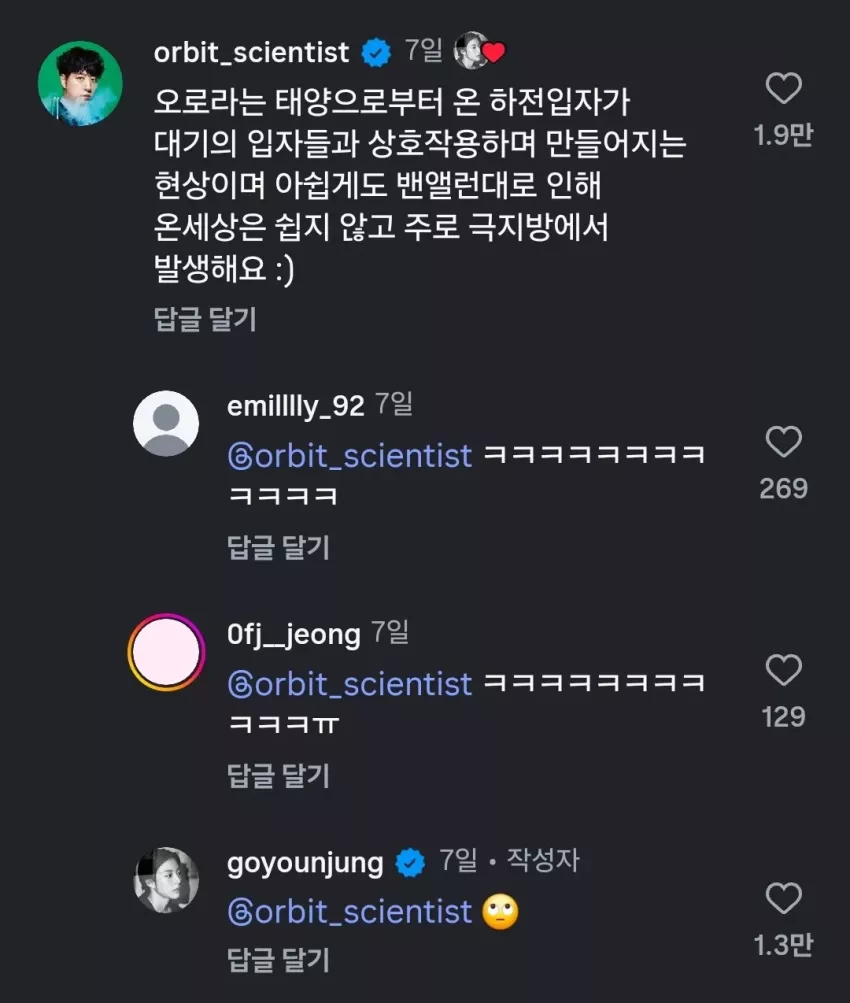The height and width of the screenshot is (1003, 850).
Task: Open goyounjung's profile picture
Action: [x=166, y=880]
